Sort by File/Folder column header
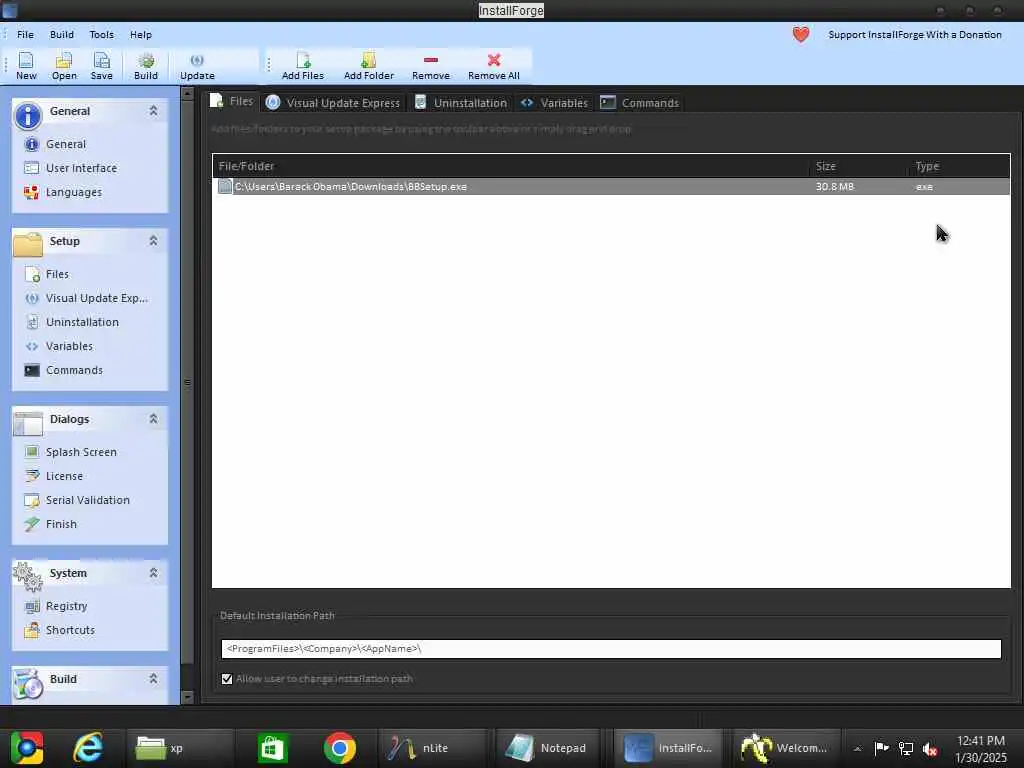Viewport: 1024px width, 768px height. point(511,166)
